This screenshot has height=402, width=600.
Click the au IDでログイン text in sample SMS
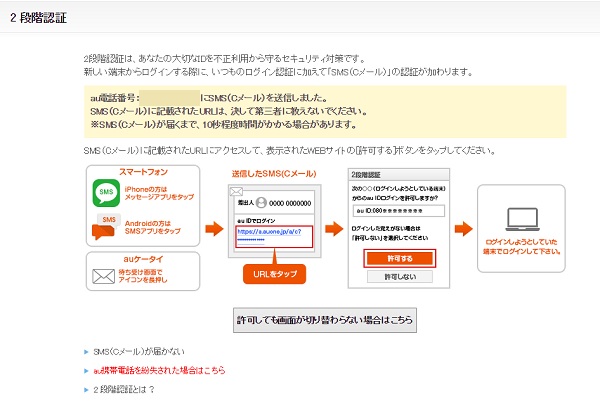click(x=256, y=221)
